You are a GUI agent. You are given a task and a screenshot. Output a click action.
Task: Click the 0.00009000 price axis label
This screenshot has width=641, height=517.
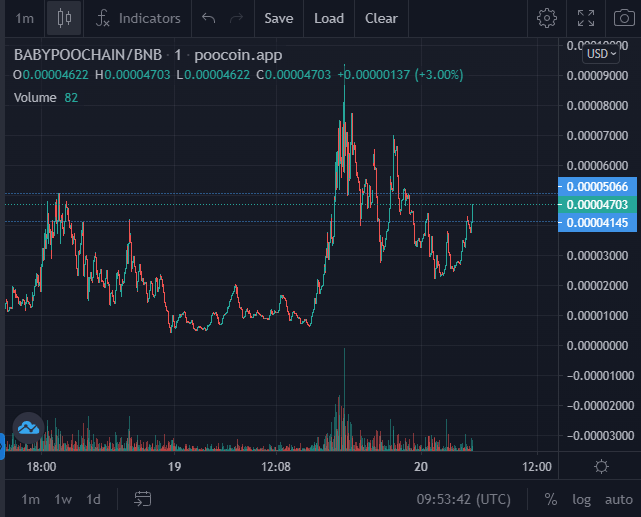point(597,76)
